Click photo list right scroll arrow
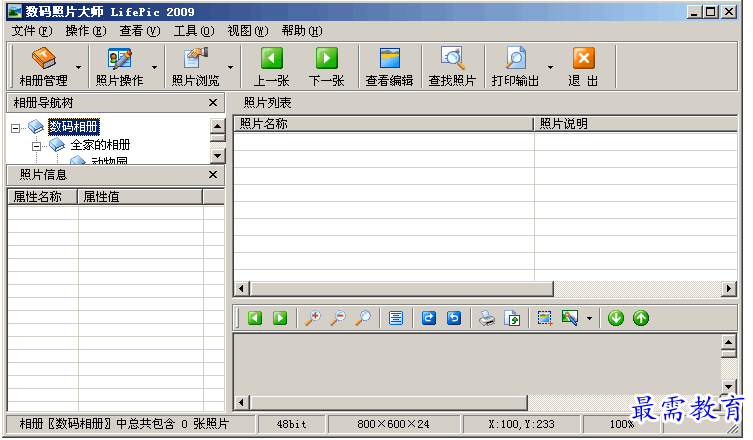753x440 pixels. pos(729,289)
